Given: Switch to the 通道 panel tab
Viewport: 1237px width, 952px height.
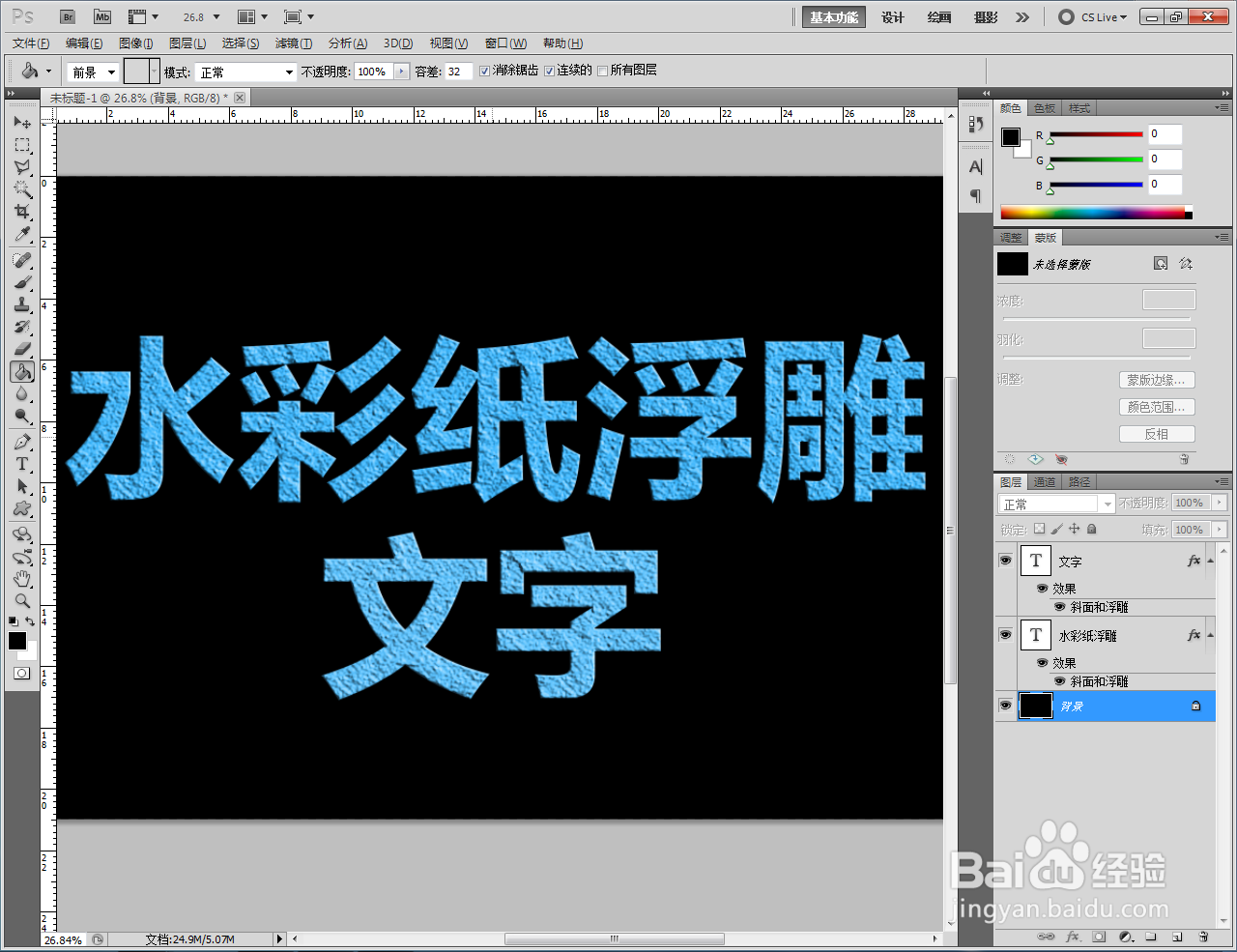Looking at the screenshot, I should (1044, 481).
